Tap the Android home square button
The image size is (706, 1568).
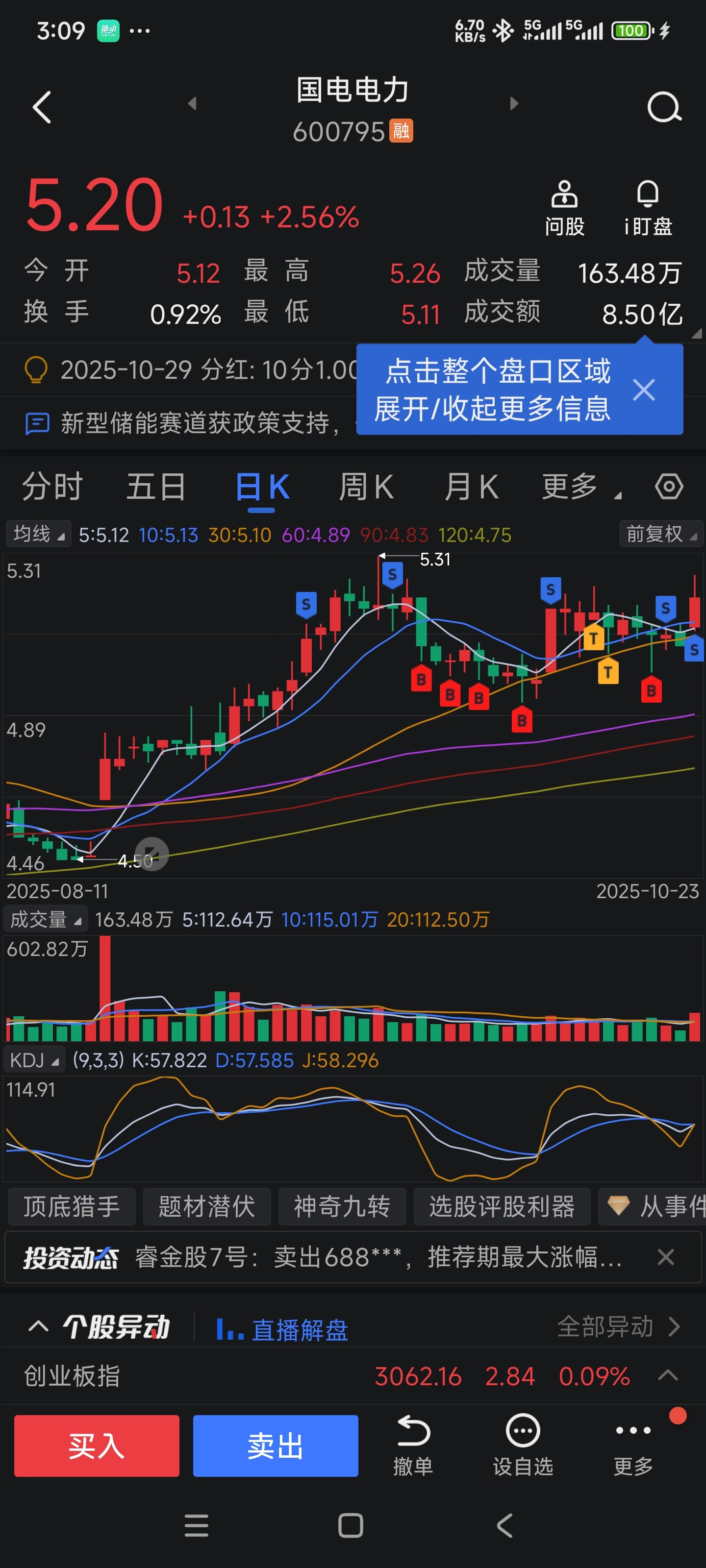[x=350, y=1525]
